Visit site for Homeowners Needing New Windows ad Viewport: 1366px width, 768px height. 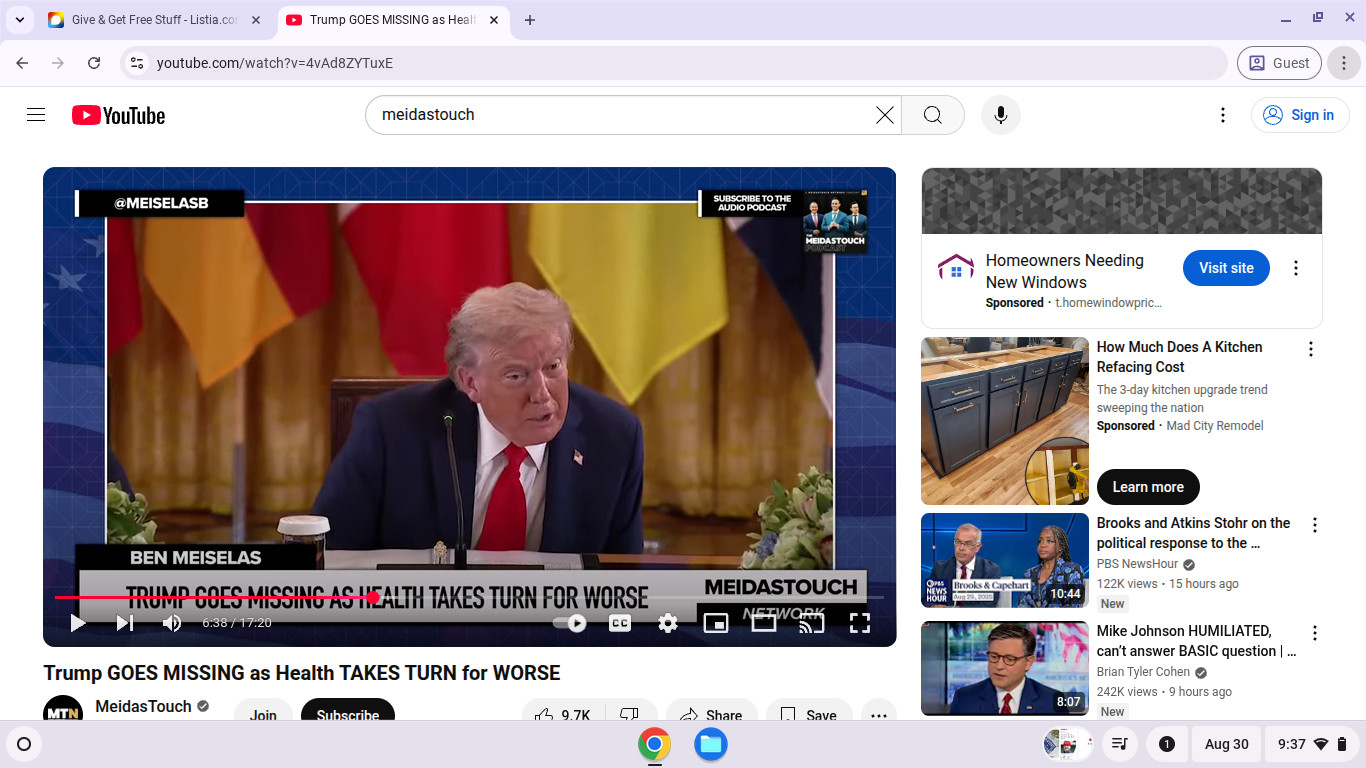(1226, 268)
